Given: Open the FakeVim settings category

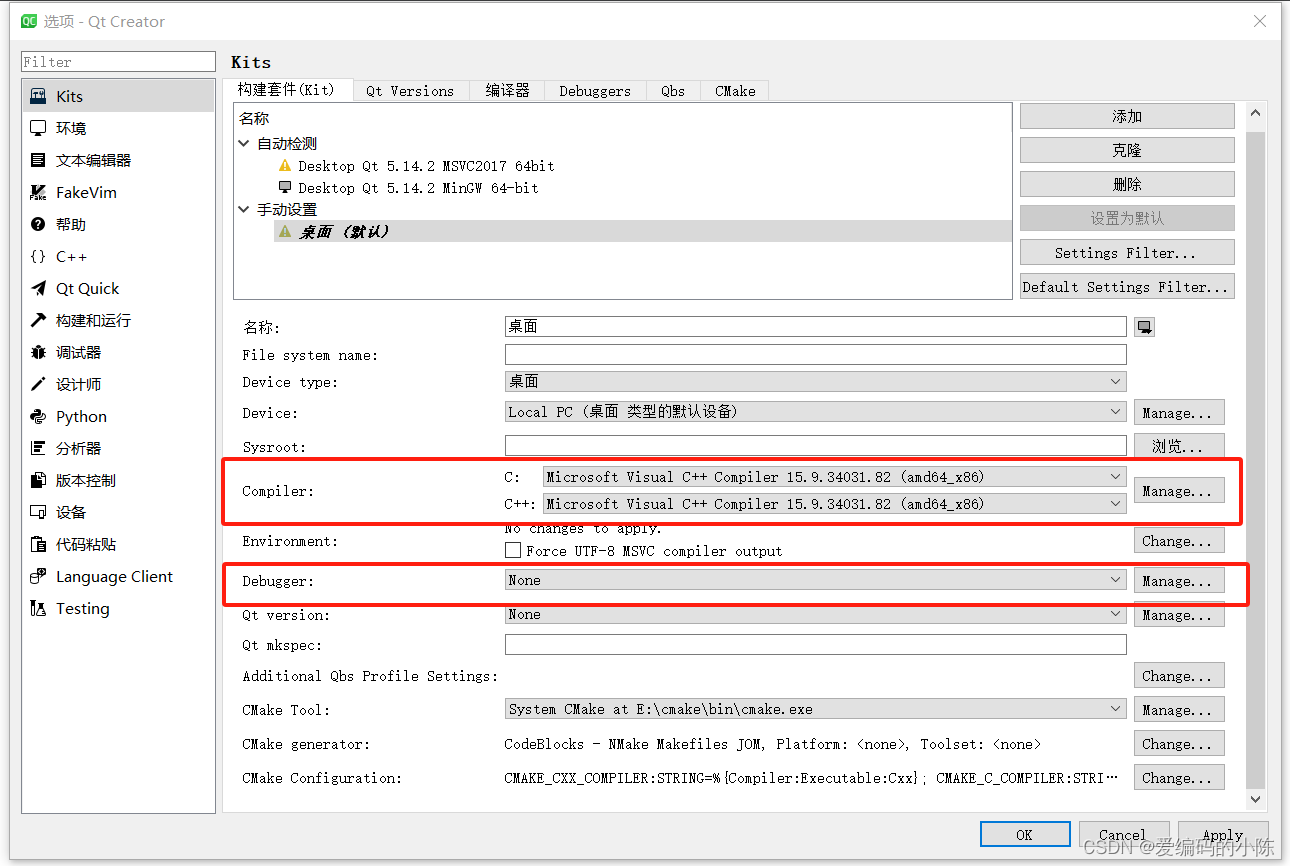Looking at the screenshot, I should coord(118,192).
